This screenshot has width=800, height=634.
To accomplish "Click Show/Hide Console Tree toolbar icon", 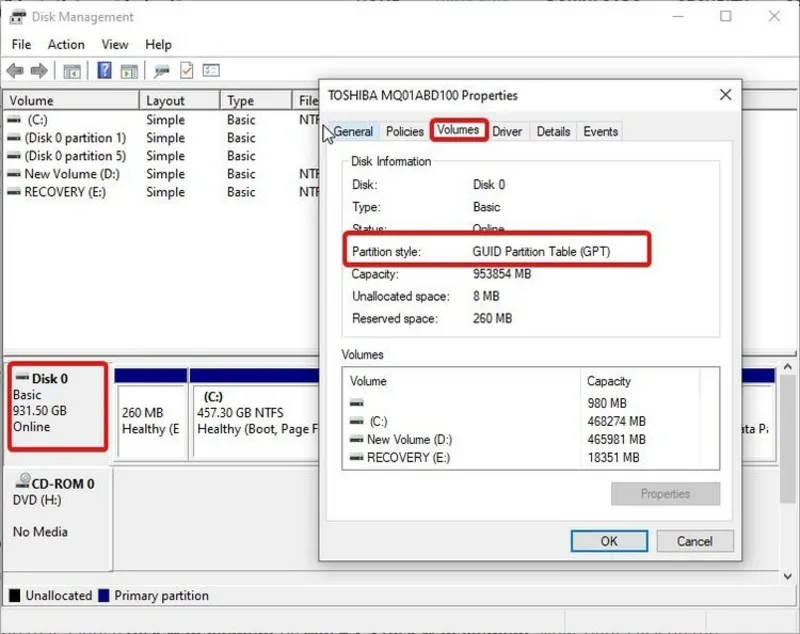I will [x=72, y=71].
